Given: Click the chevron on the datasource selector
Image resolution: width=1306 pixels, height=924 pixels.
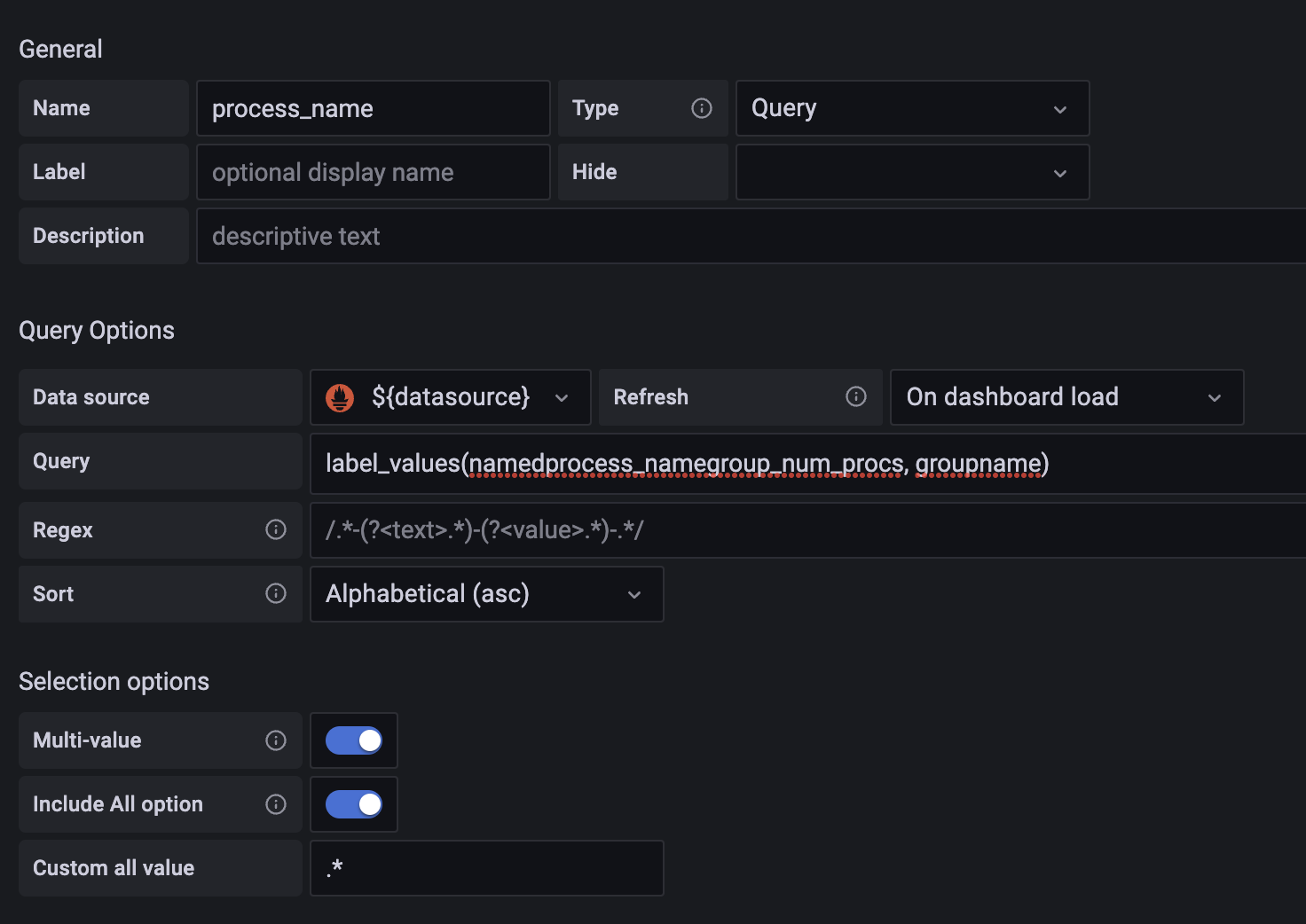Looking at the screenshot, I should click(562, 398).
